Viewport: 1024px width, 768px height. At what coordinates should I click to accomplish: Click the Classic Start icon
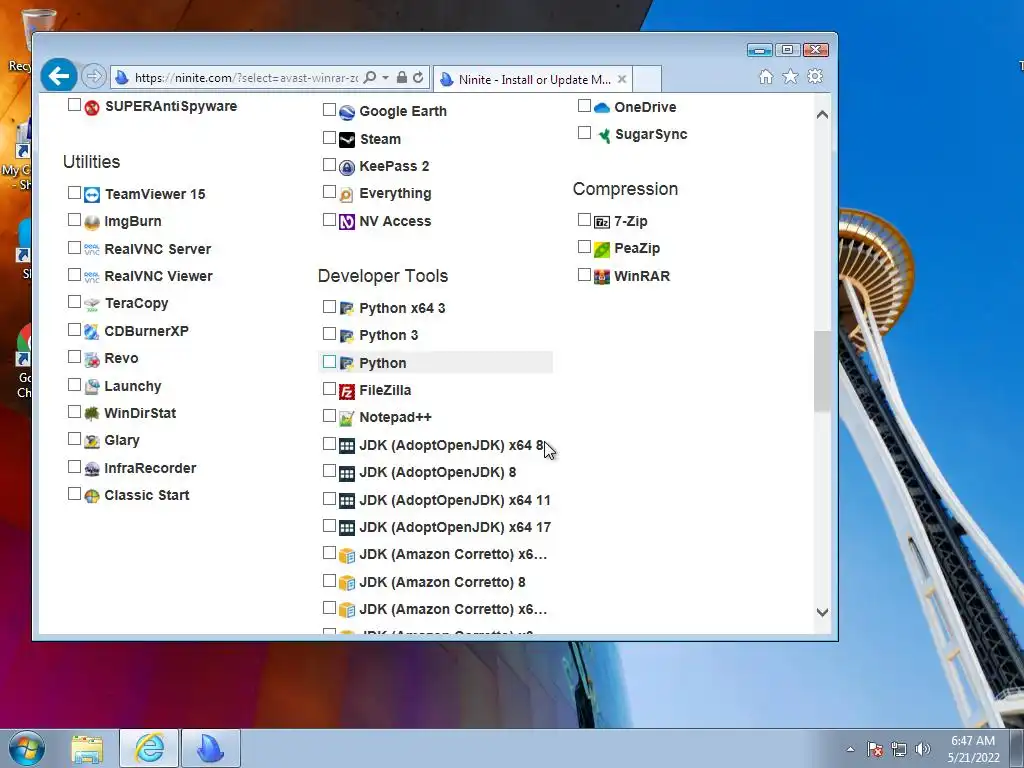point(92,496)
